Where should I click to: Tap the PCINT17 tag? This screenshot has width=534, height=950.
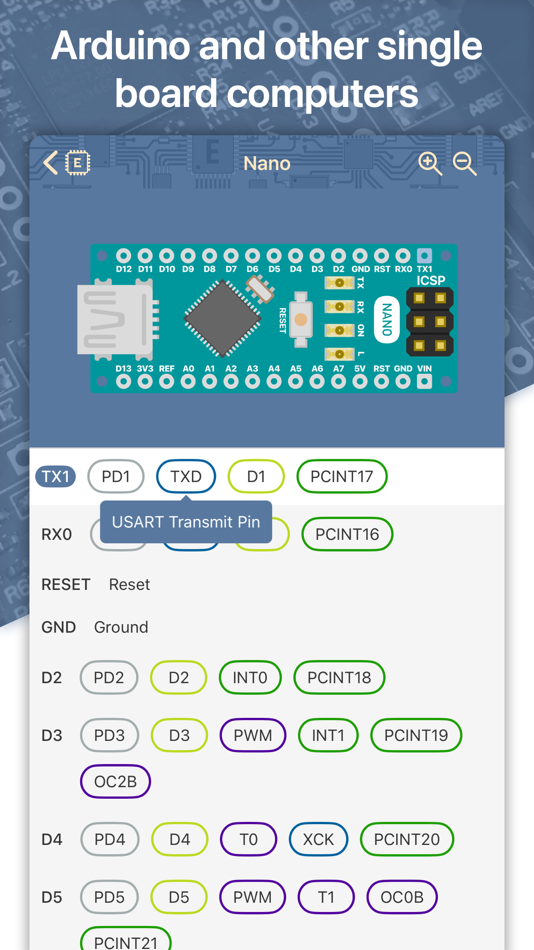[x=342, y=477]
